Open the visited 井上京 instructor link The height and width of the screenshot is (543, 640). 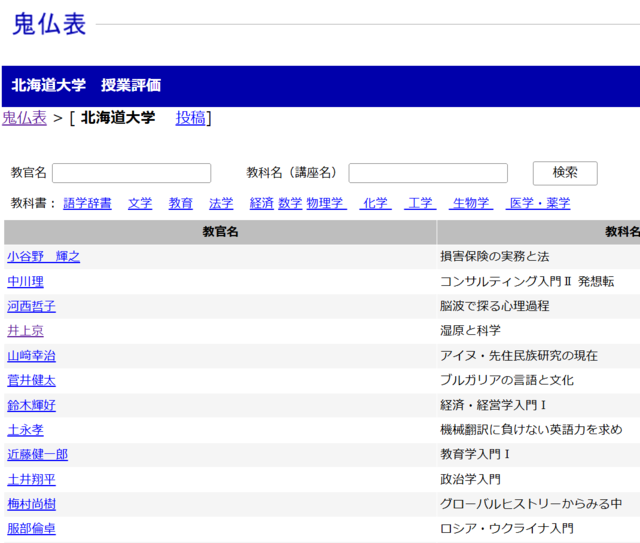point(25,331)
